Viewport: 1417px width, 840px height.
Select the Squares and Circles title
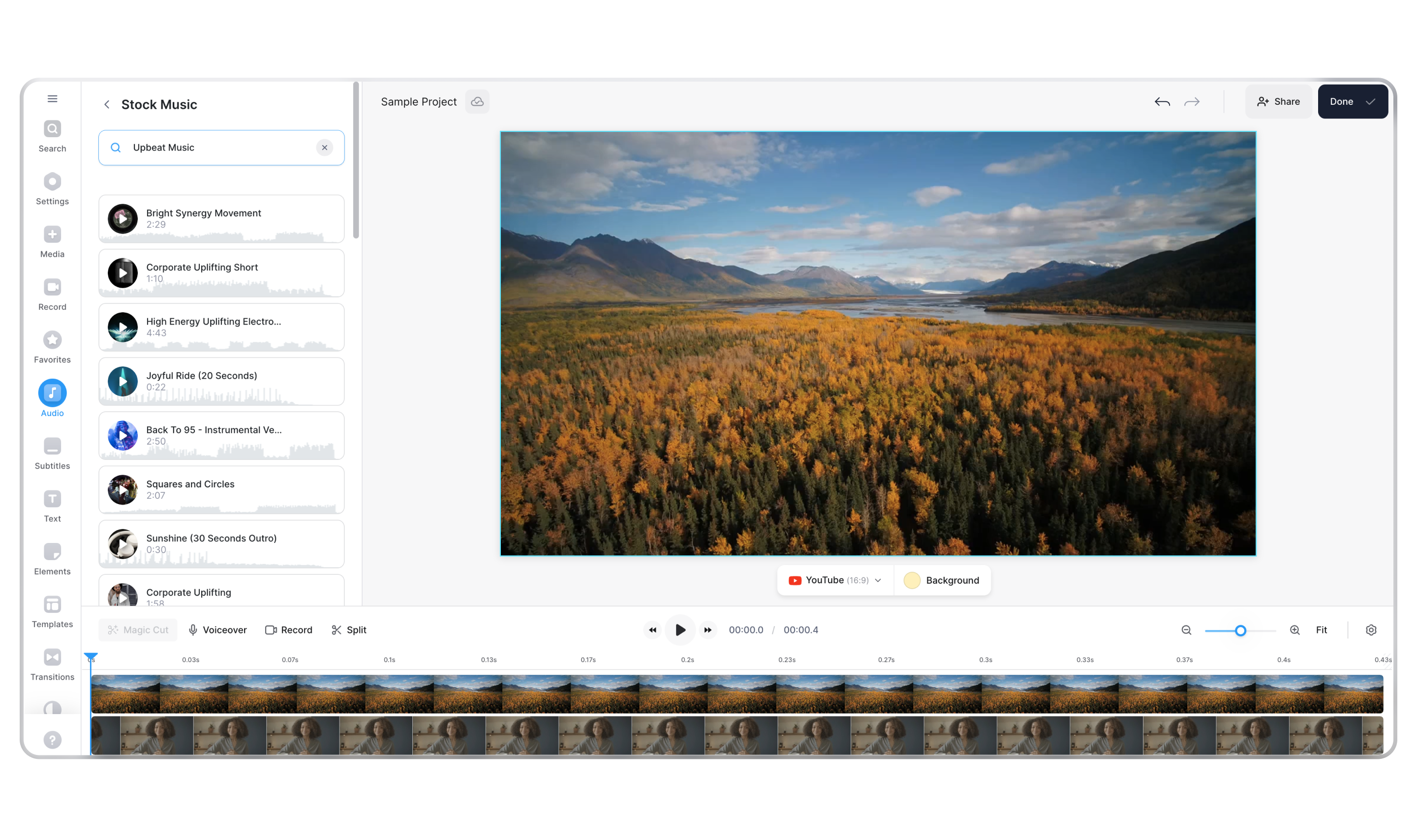click(x=190, y=484)
